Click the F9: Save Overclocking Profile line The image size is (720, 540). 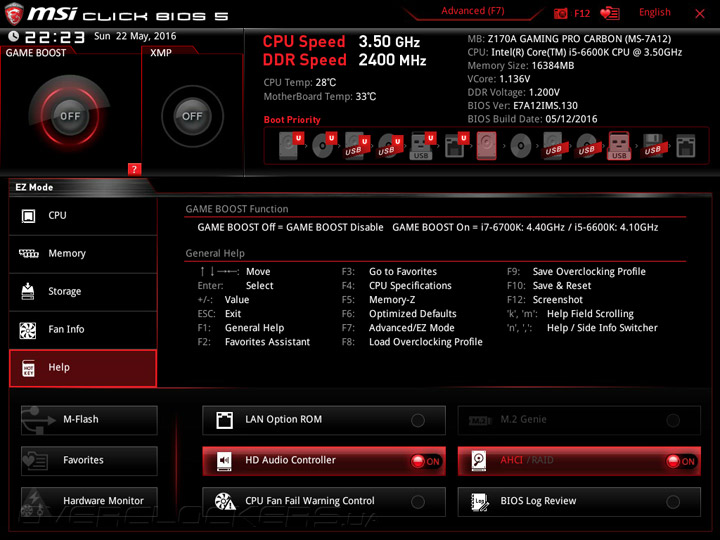tap(576, 272)
